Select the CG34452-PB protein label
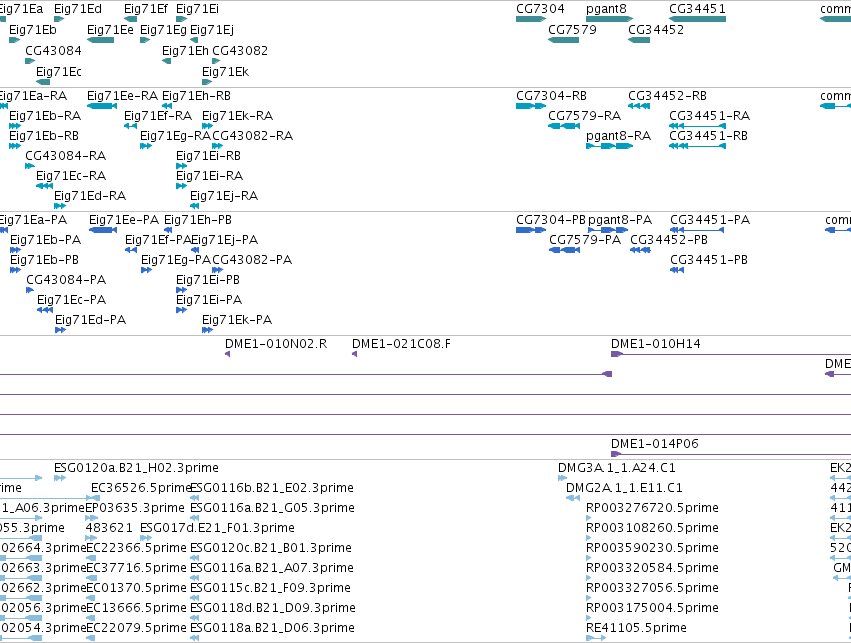The width and height of the screenshot is (851, 643). click(669, 240)
